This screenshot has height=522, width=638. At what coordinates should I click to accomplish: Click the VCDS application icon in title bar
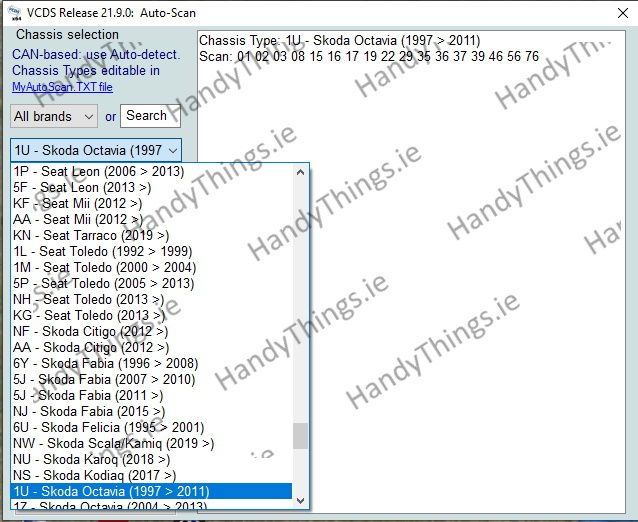(x=15, y=13)
